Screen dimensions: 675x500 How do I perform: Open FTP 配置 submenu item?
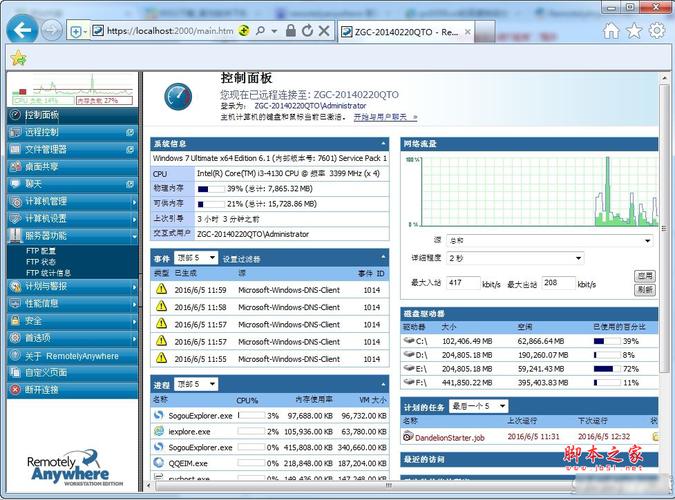(40, 251)
